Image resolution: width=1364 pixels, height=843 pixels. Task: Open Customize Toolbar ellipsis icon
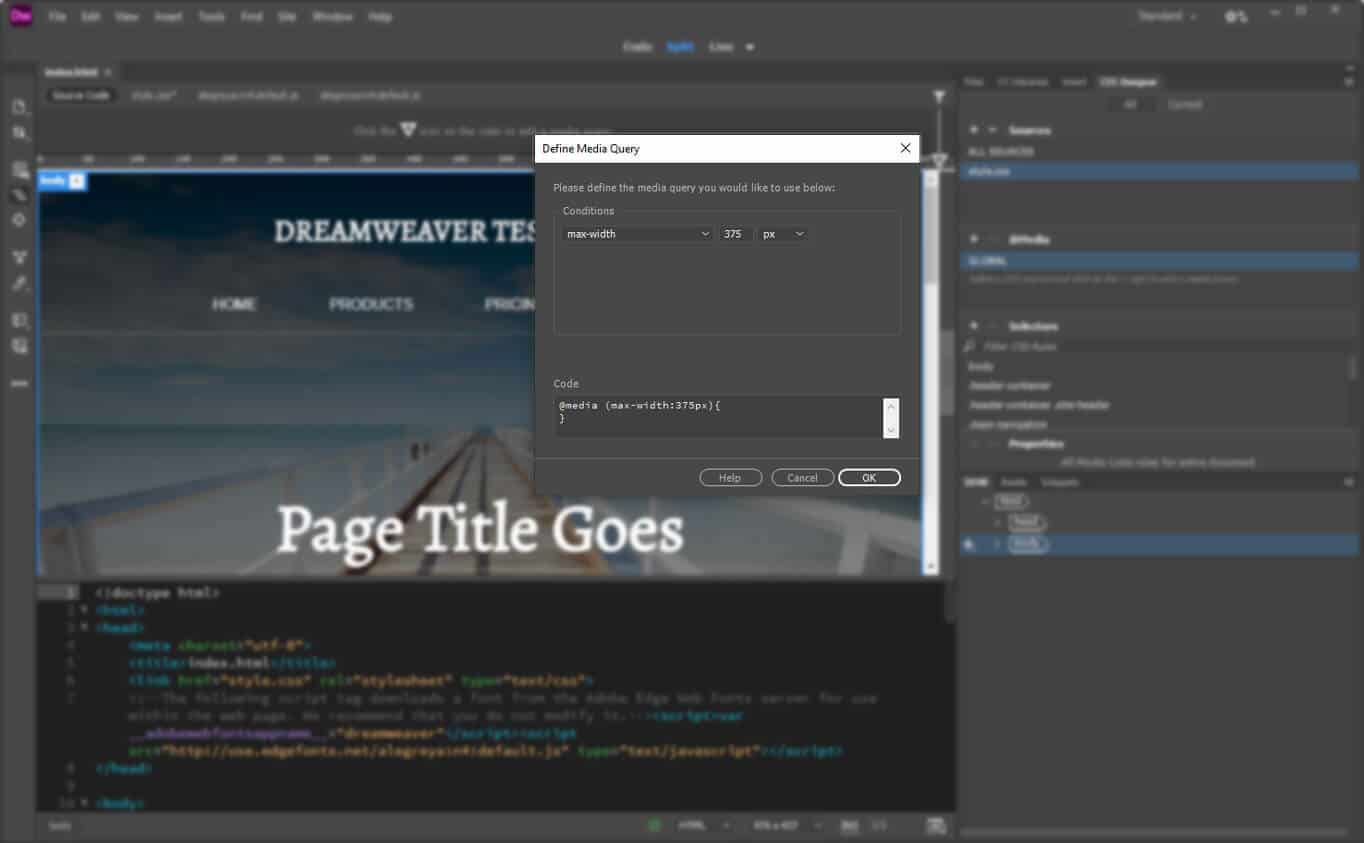pyautogui.click(x=19, y=383)
